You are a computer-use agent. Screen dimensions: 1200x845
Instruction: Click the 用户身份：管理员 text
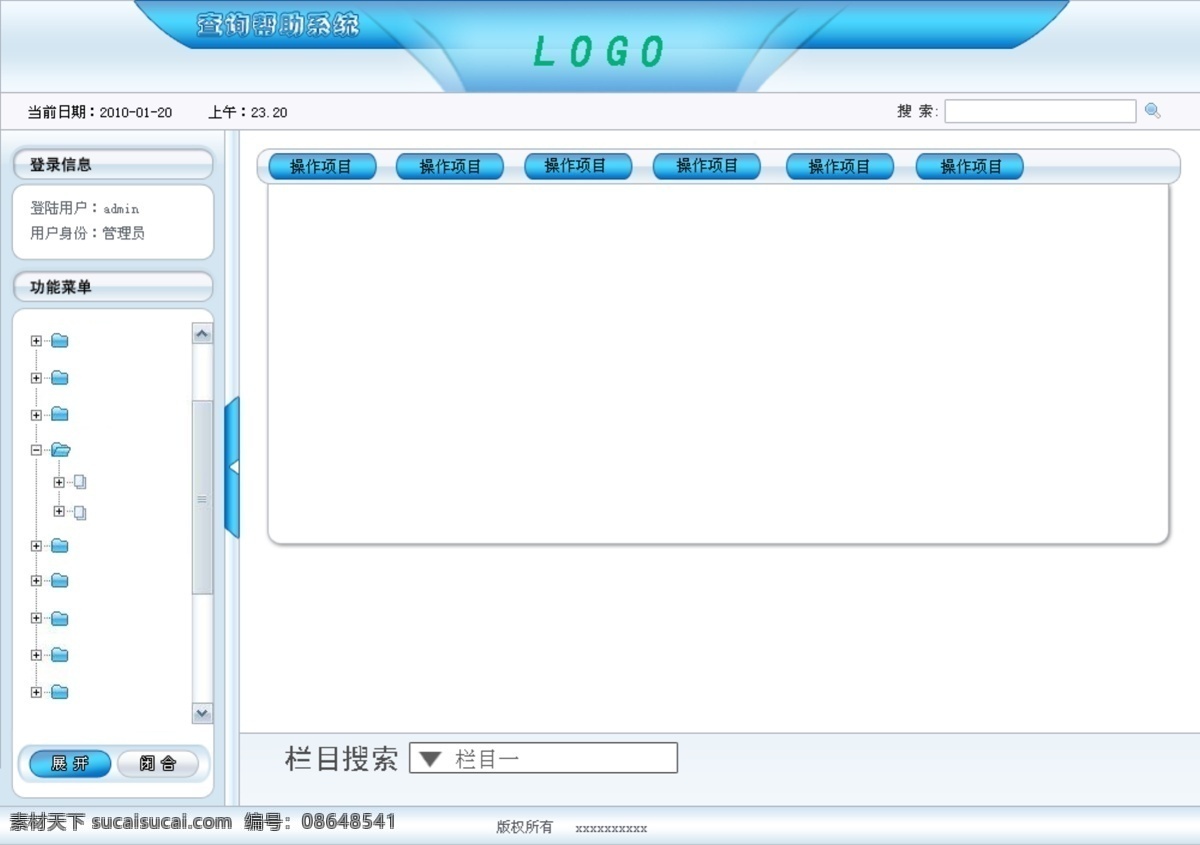[x=88, y=233]
